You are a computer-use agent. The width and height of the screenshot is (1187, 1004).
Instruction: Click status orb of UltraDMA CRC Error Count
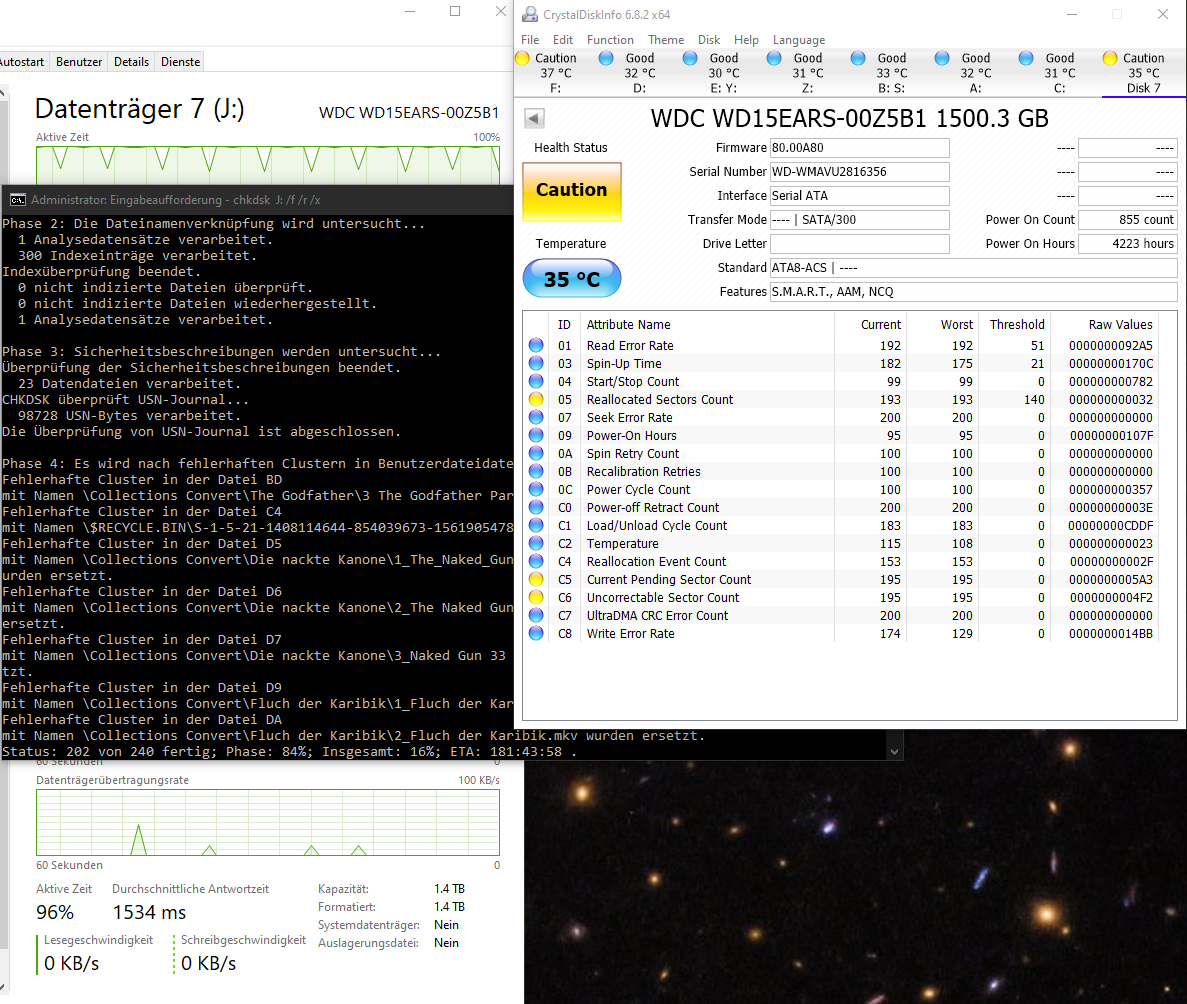(536, 616)
